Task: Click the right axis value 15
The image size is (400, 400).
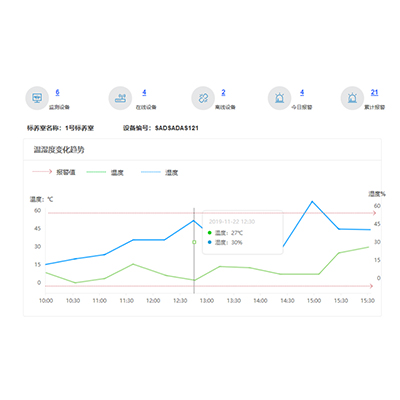Action: tap(377, 260)
